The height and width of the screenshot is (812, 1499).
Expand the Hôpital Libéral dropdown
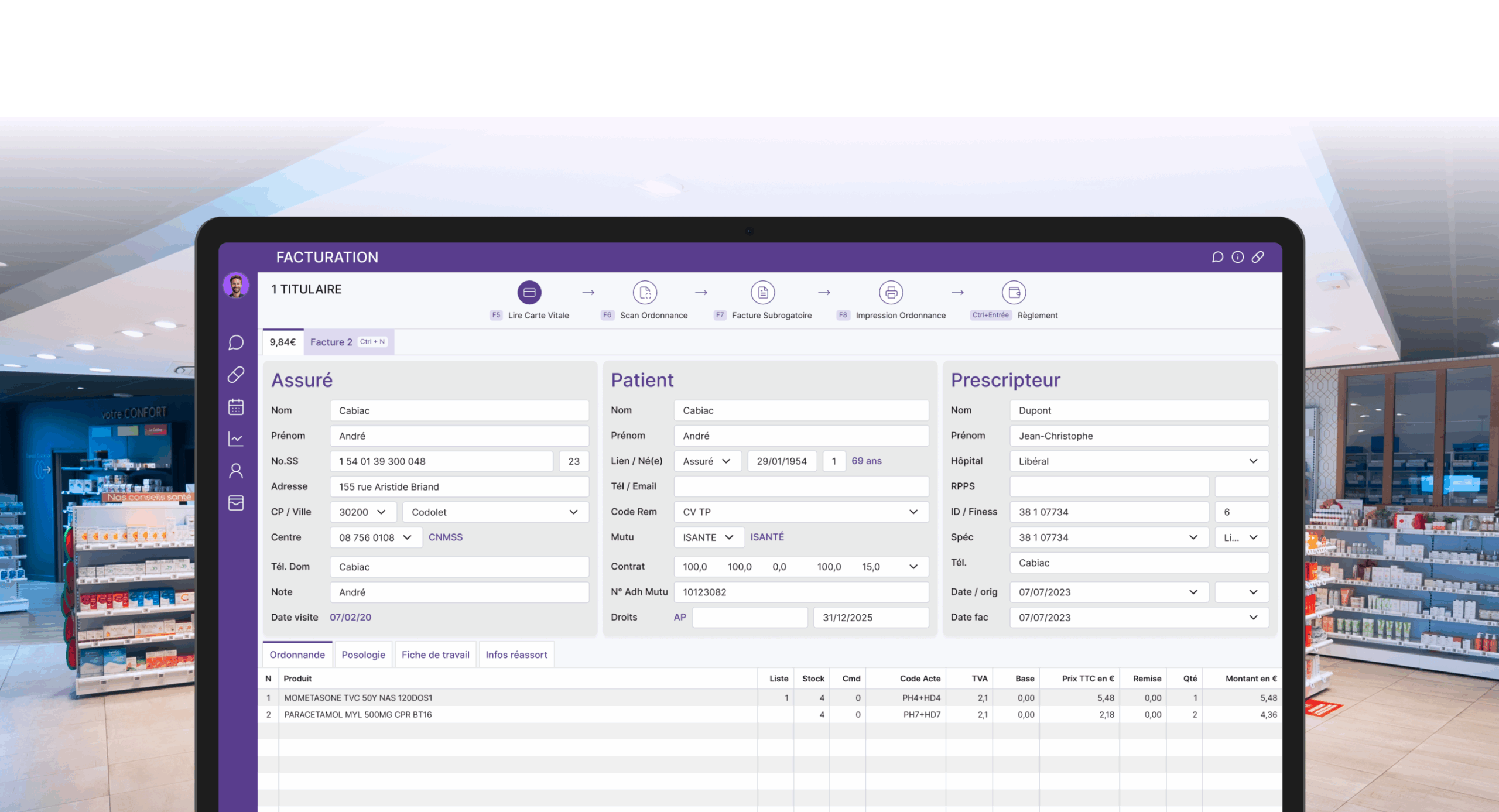[1252, 461]
